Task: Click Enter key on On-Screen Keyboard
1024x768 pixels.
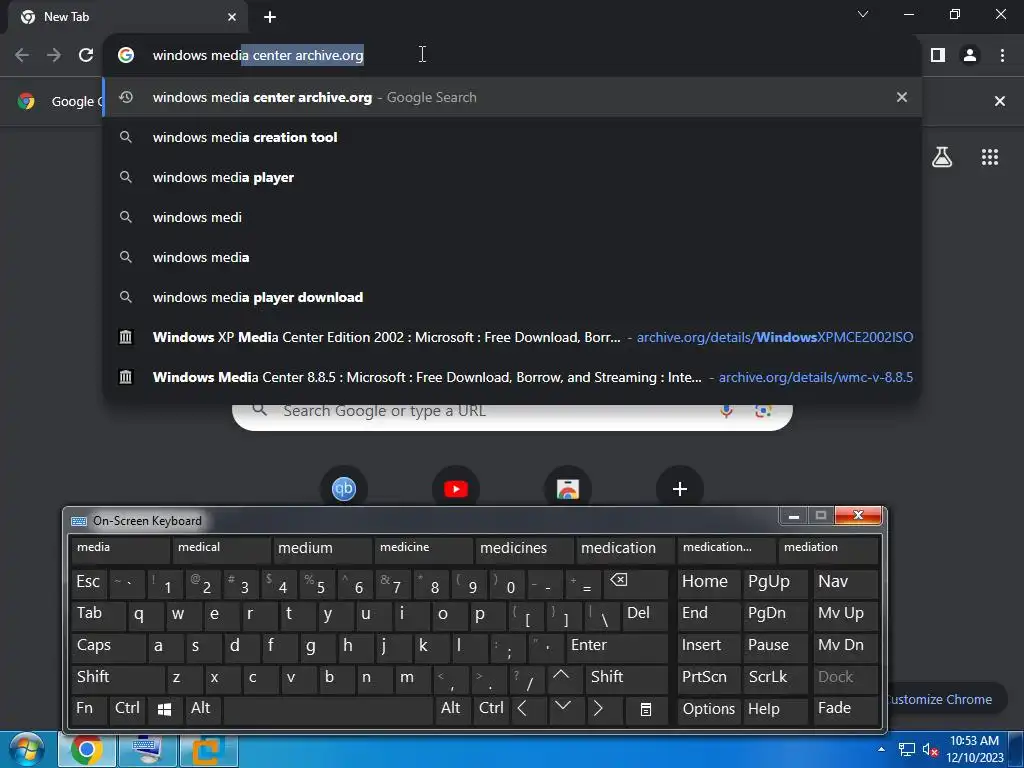Action: 617,646
